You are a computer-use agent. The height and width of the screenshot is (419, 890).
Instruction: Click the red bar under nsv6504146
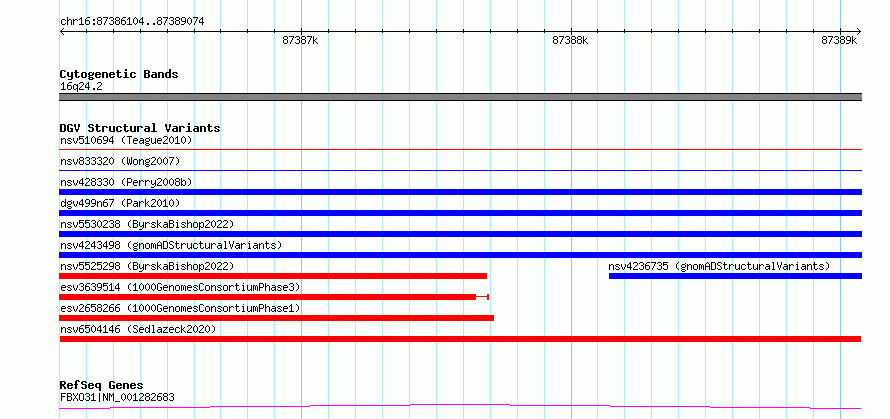(x=460, y=339)
